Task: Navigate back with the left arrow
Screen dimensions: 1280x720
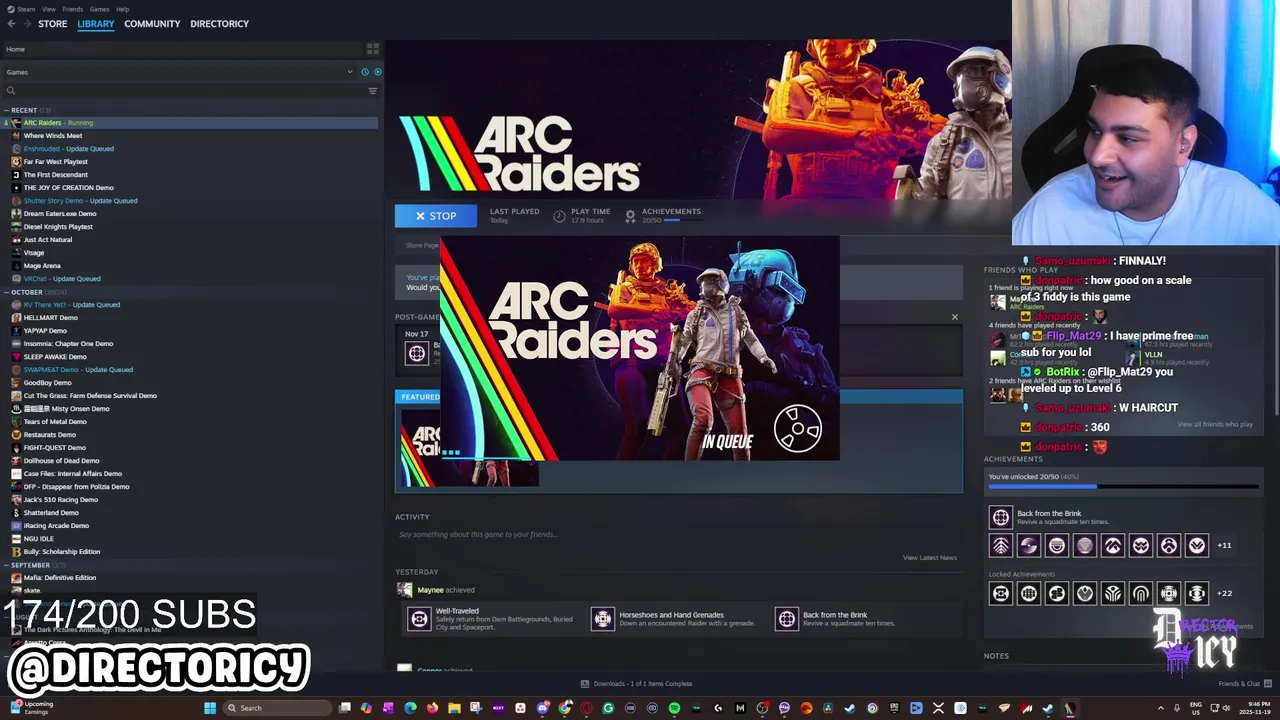Action: click(11, 23)
